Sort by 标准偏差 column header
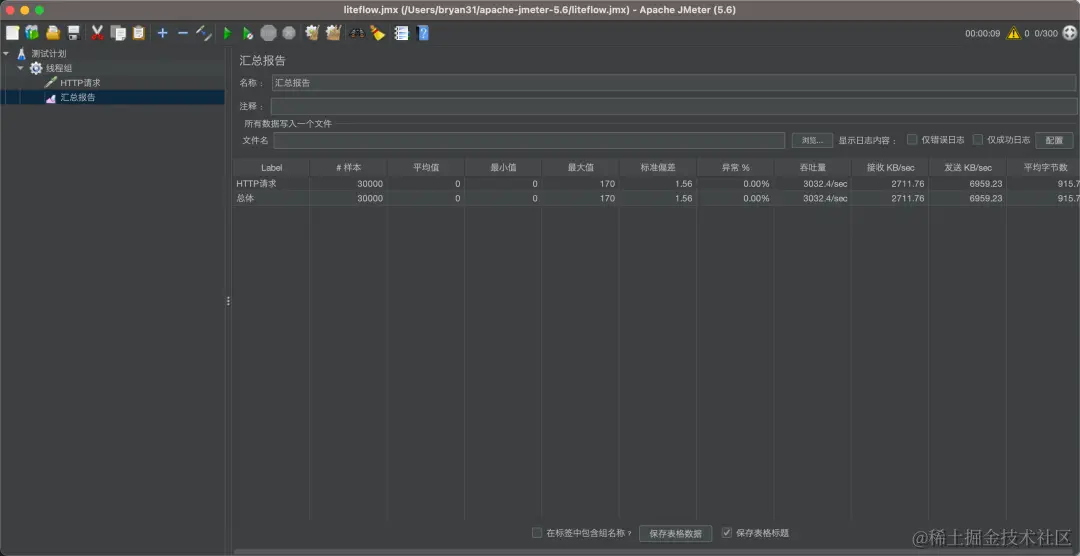The image size is (1080, 556). [658, 167]
